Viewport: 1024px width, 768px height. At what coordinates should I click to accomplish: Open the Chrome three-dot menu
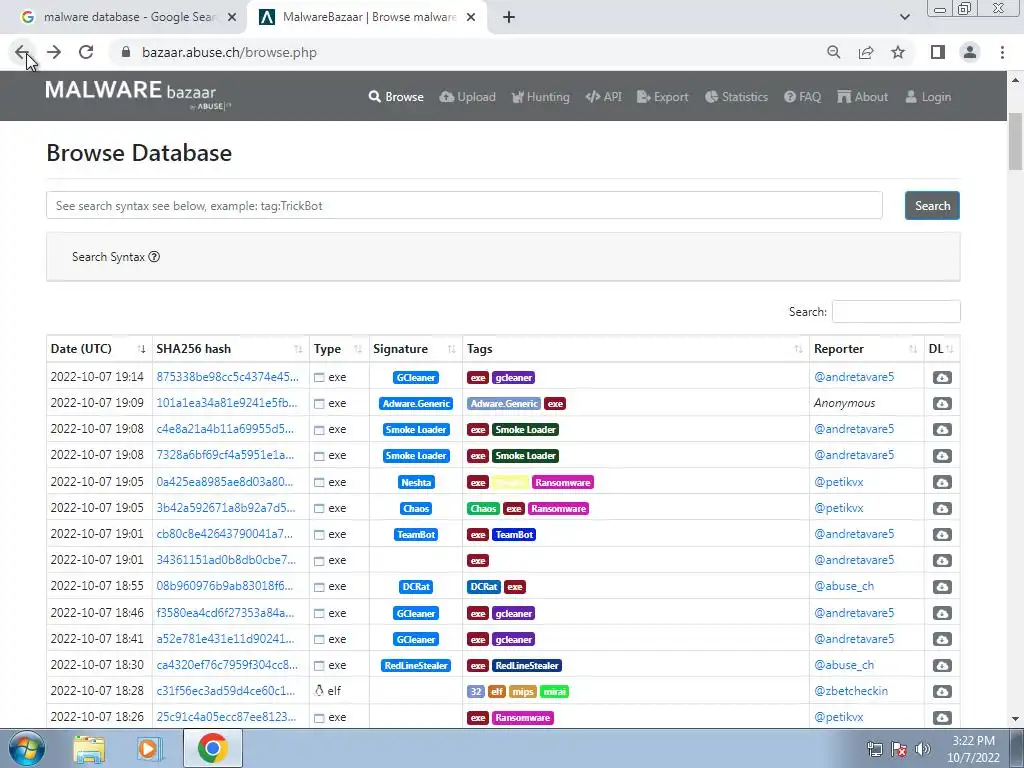point(1002,52)
